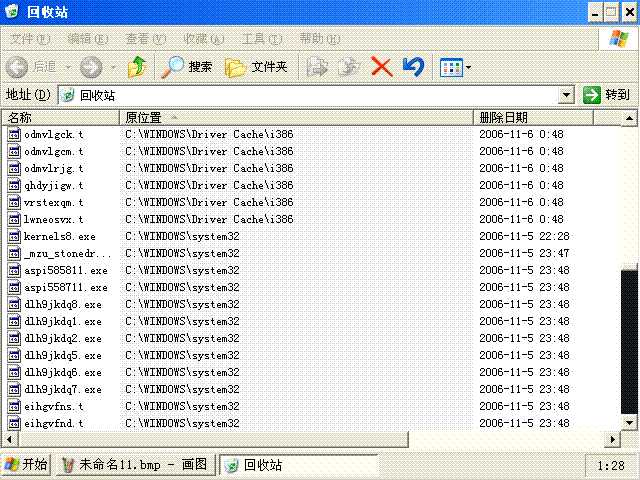Open the Back history dropdown arrow

[68, 67]
